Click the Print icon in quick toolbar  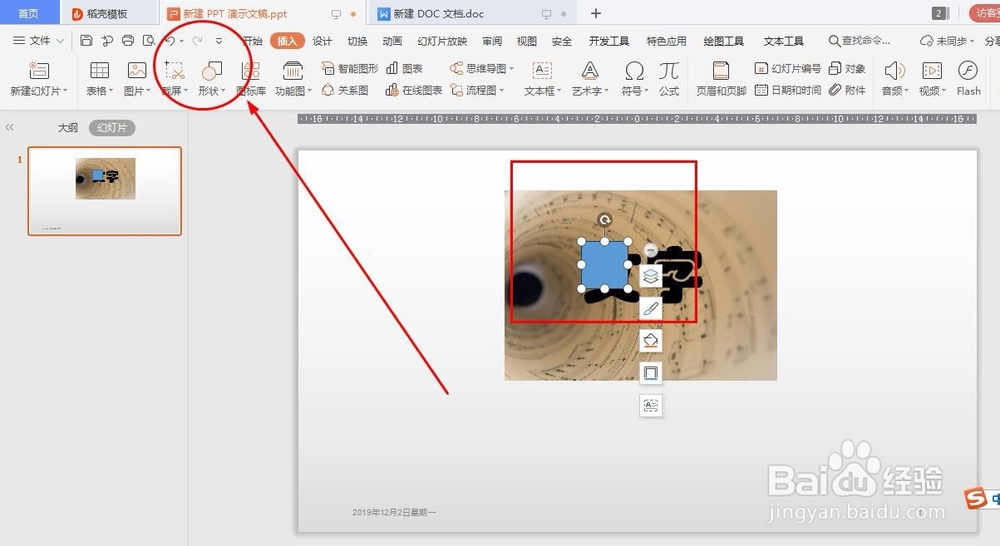pyautogui.click(x=128, y=41)
